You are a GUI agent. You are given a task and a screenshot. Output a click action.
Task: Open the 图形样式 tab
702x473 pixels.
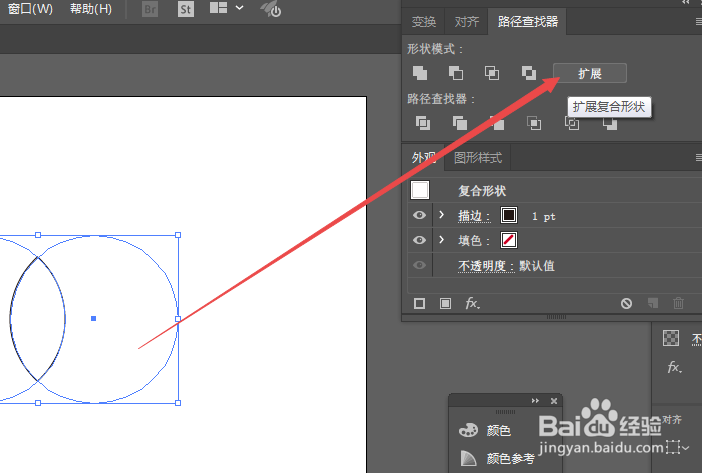pyautogui.click(x=478, y=158)
